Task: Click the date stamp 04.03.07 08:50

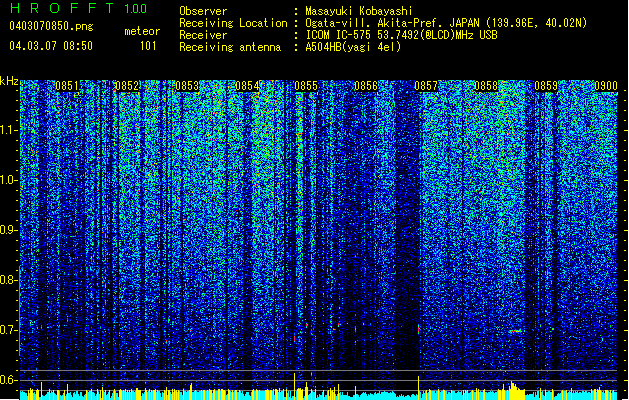Action: (51, 46)
